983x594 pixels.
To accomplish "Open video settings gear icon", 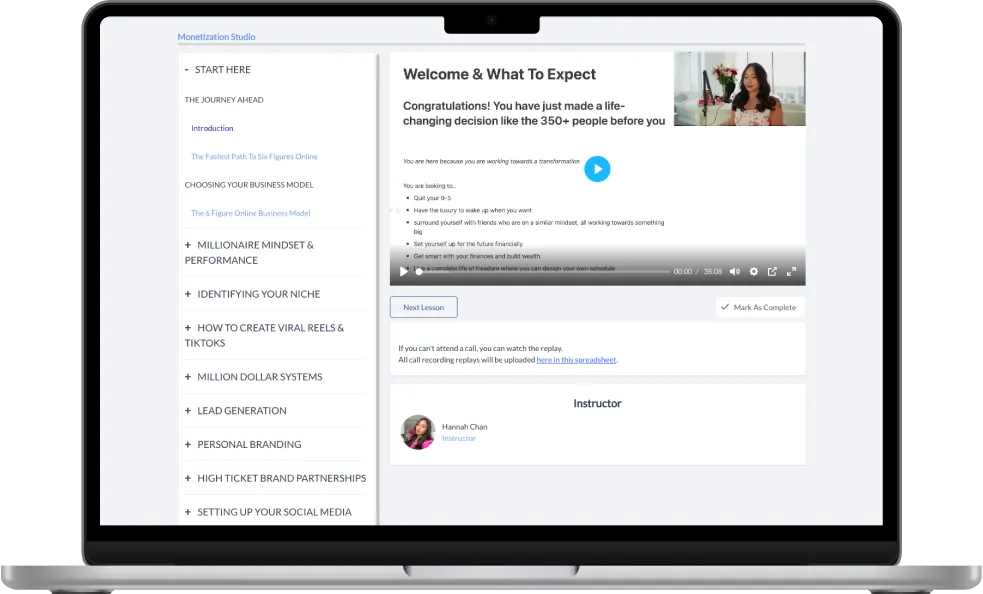I will point(754,272).
